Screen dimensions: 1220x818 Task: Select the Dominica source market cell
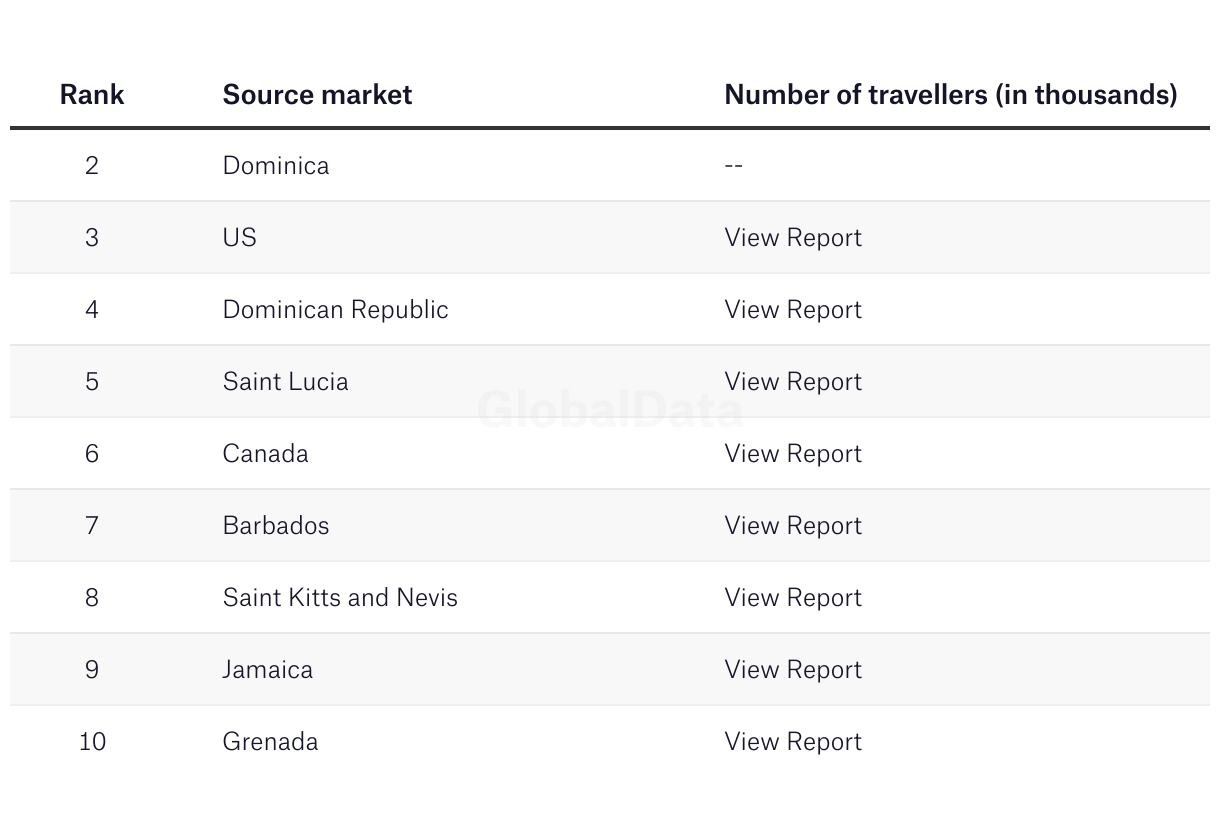(276, 165)
